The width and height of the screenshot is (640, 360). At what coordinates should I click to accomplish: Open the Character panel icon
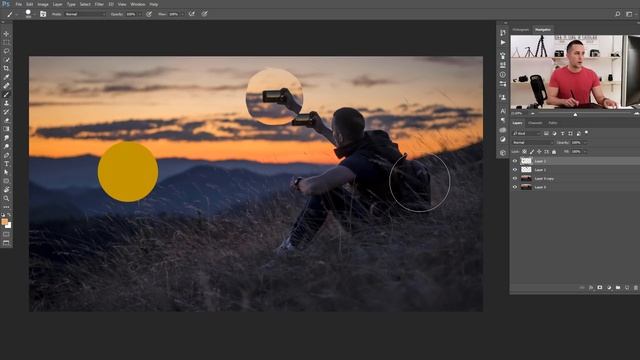pyautogui.click(x=503, y=111)
